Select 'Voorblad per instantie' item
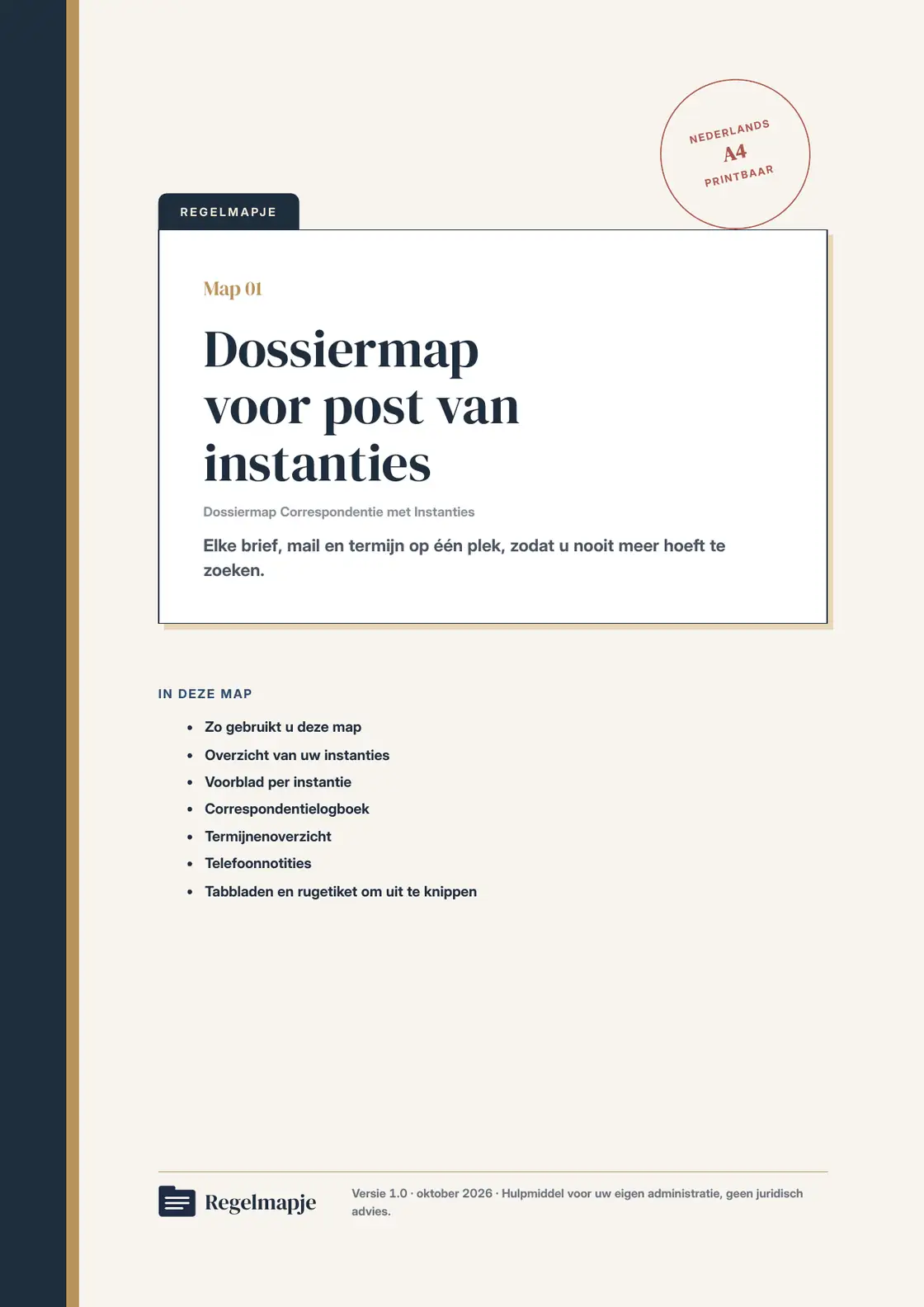924x1307 pixels. (278, 782)
